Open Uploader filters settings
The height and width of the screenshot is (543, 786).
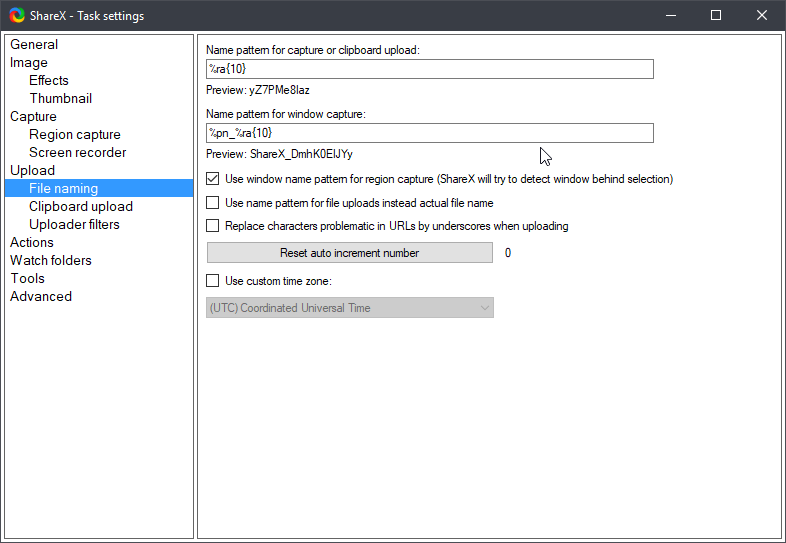coord(74,225)
